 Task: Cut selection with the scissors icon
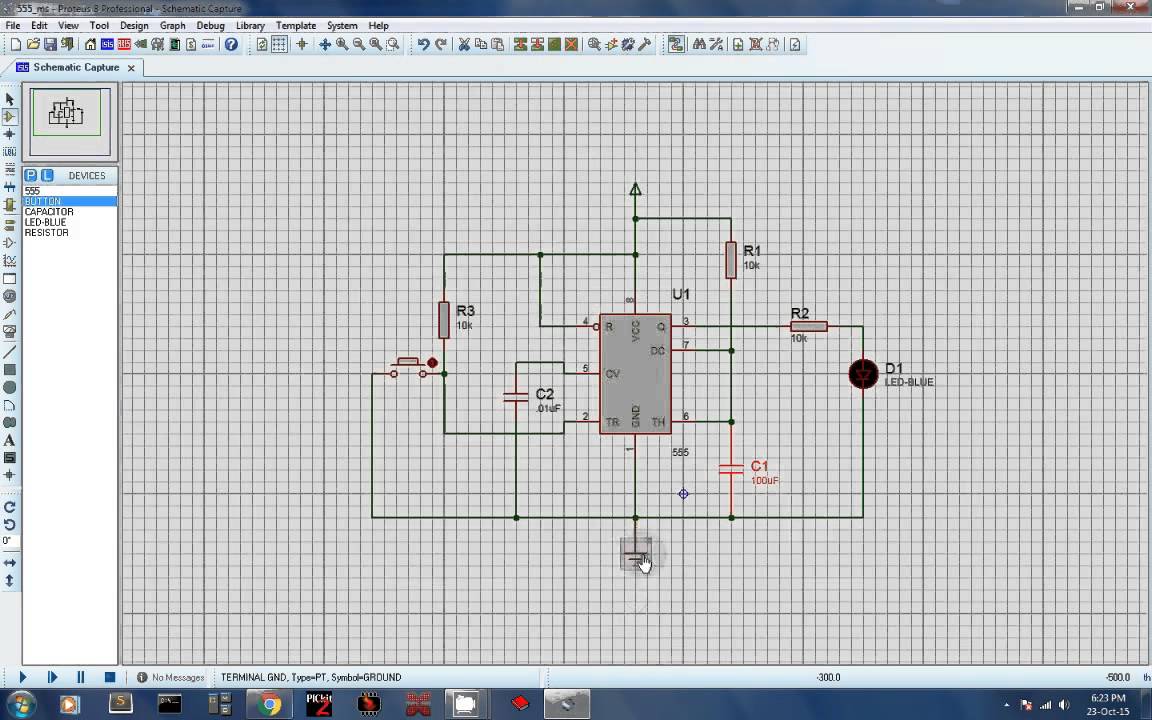pyautogui.click(x=464, y=45)
